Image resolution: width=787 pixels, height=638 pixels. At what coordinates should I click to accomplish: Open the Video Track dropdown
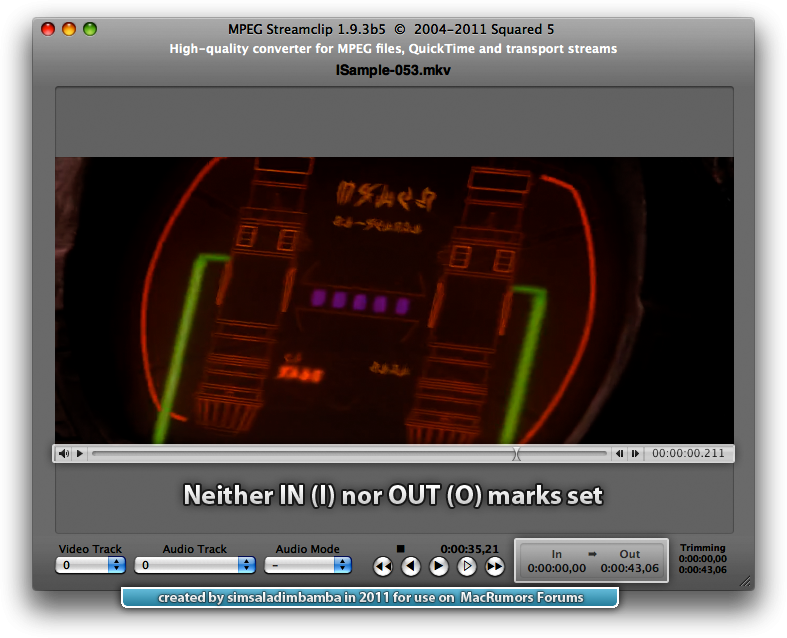point(90,565)
